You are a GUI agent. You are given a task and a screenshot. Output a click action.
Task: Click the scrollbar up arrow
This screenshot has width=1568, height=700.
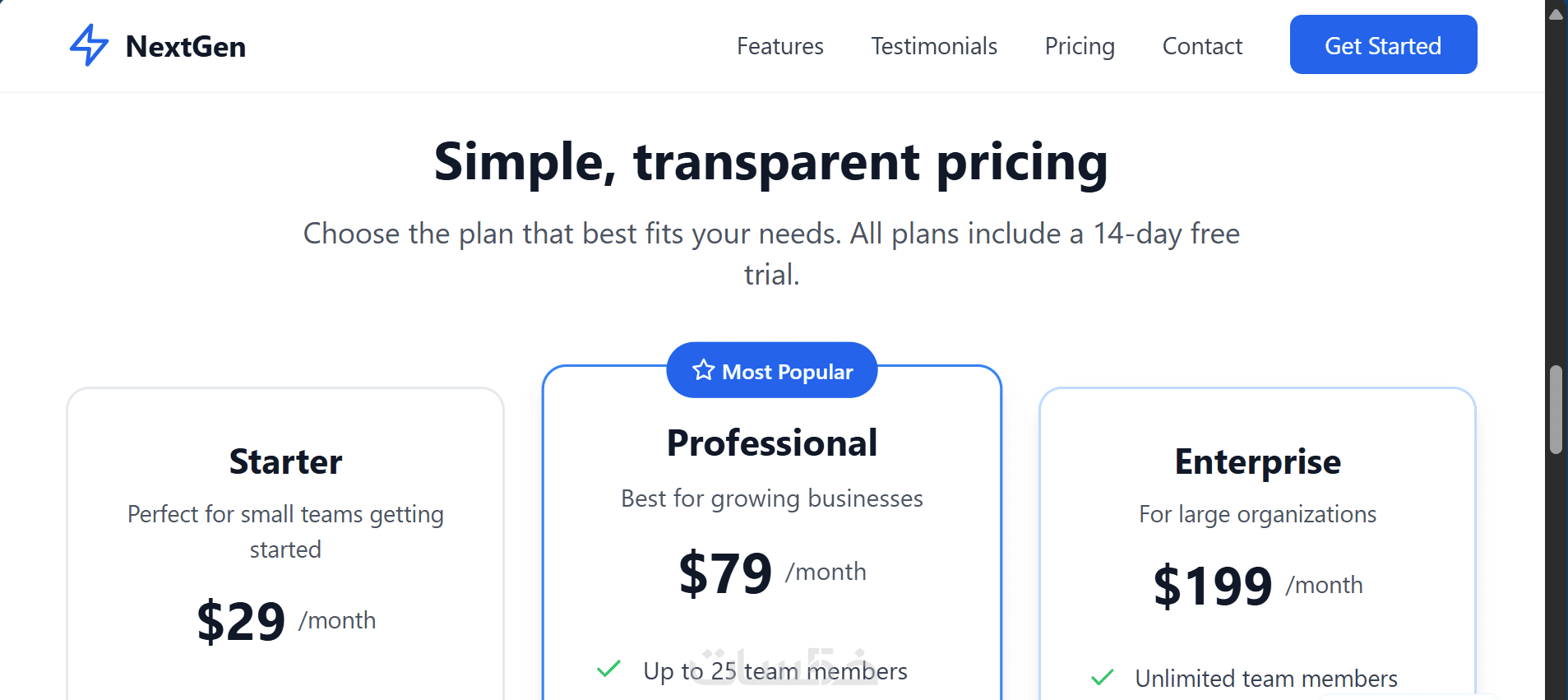coord(1556,14)
